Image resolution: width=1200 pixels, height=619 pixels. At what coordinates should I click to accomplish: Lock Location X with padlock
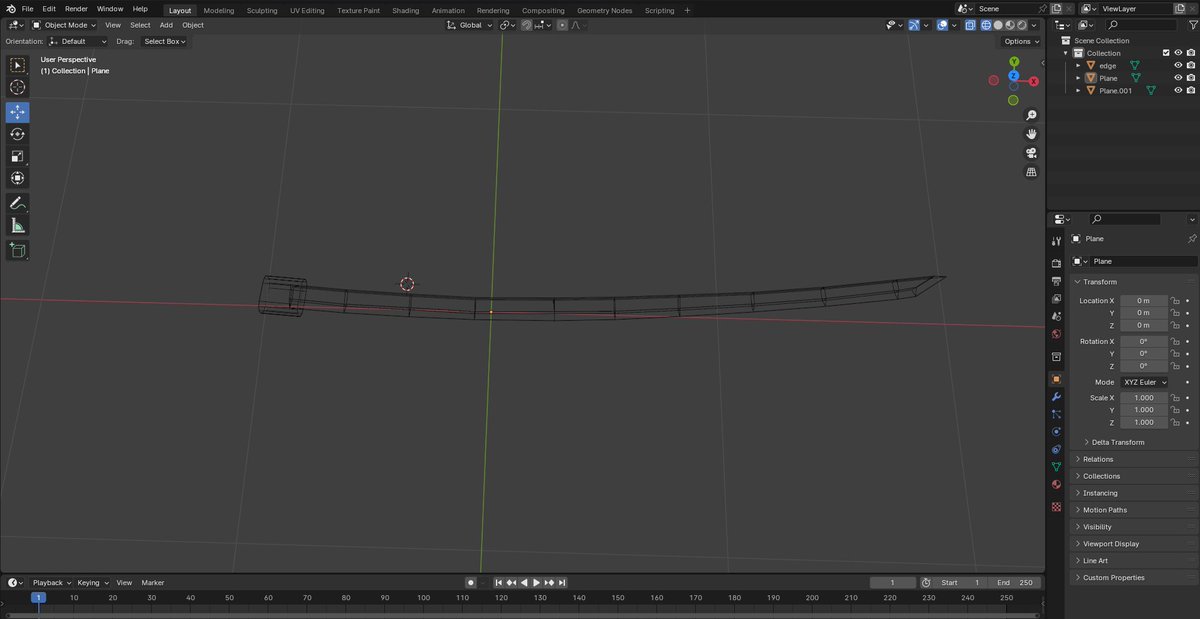click(x=1176, y=300)
